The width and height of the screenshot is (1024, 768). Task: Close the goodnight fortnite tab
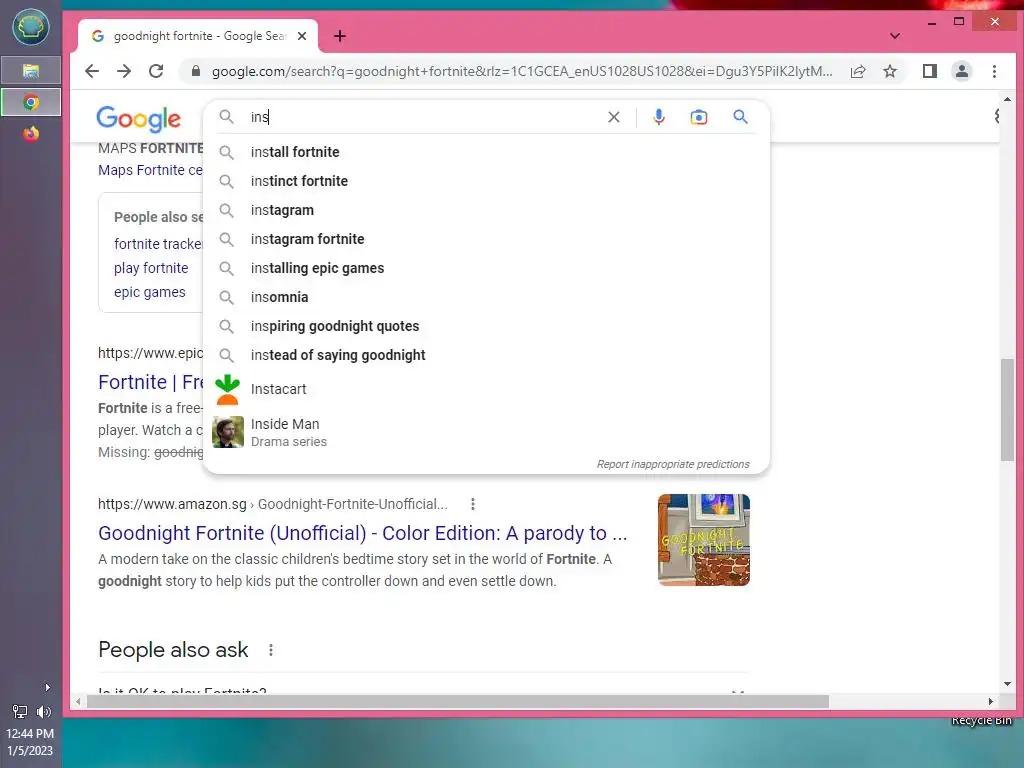[x=302, y=36]
